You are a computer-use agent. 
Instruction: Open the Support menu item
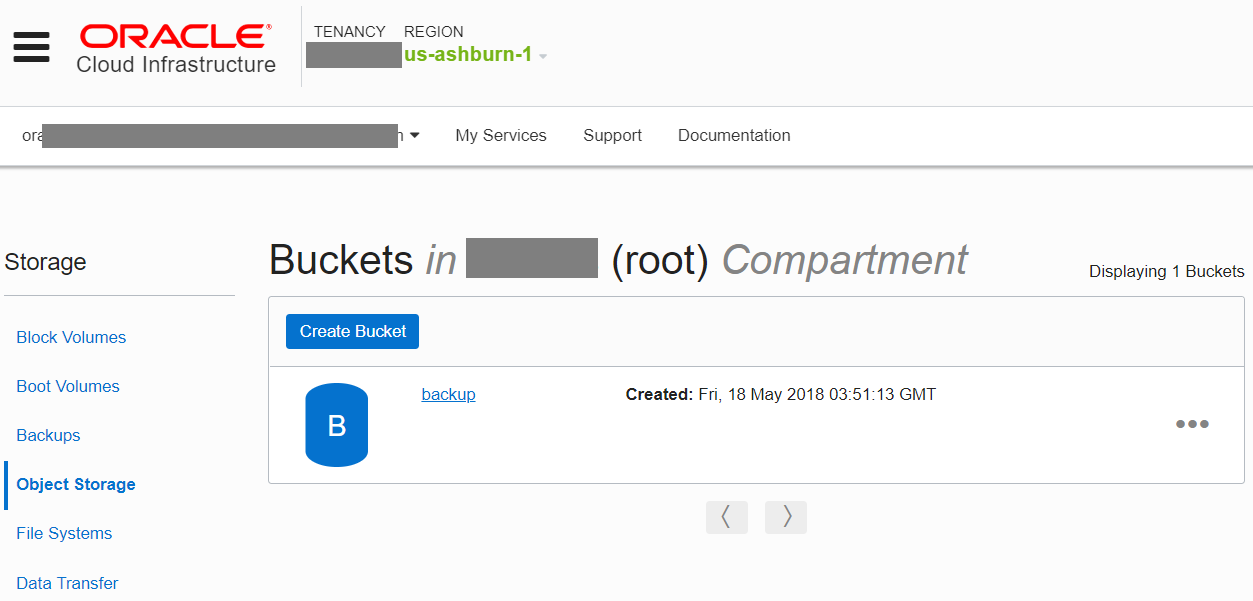[613, 135]
